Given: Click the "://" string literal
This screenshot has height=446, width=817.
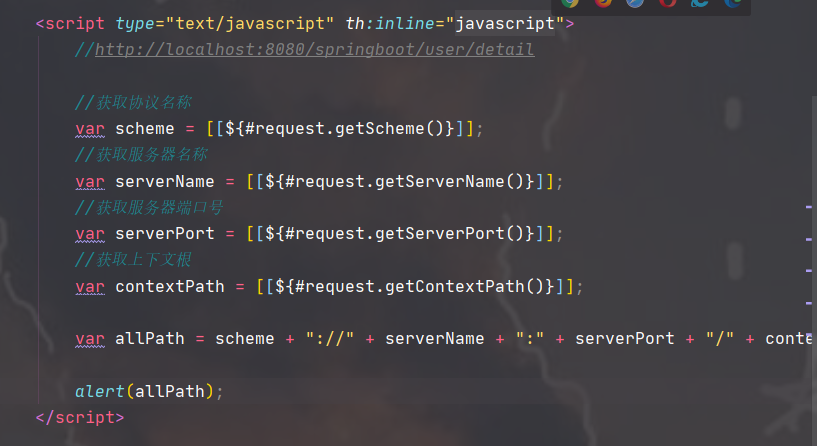Looking at the screenshot, I should pyautogui.click(x=330, y=339).
